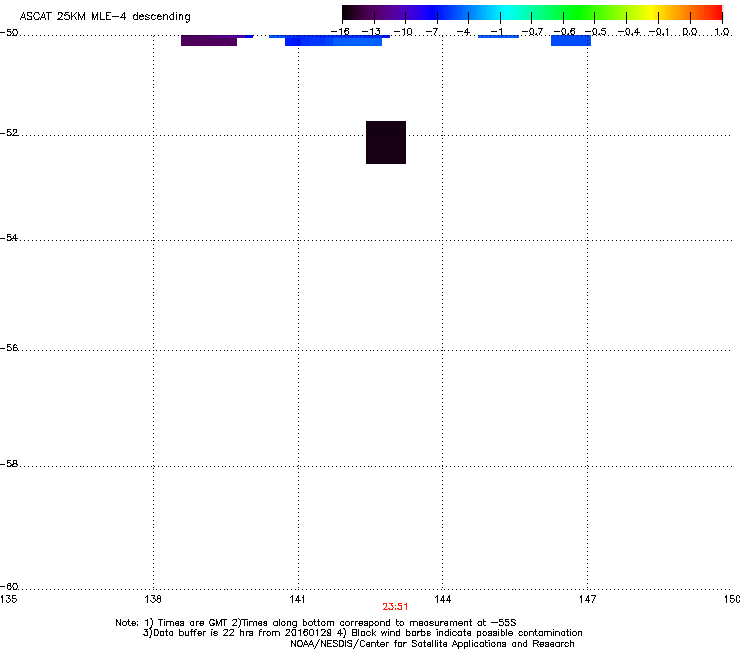Viewport: 740px width, 650px height.
Task: Click the '-60' latitude axis label
Action: [9, 586]
